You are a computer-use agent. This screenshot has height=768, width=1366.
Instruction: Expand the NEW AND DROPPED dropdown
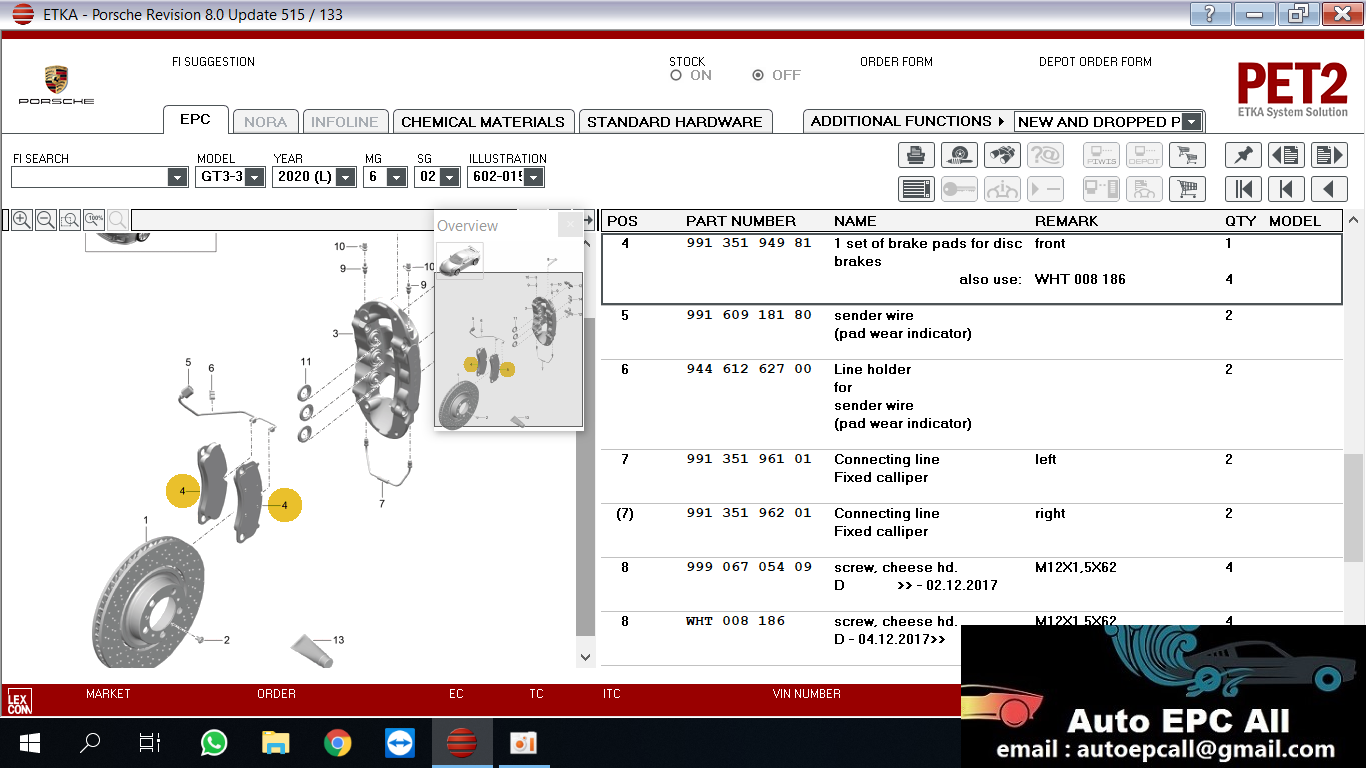tap(1191, 122)
